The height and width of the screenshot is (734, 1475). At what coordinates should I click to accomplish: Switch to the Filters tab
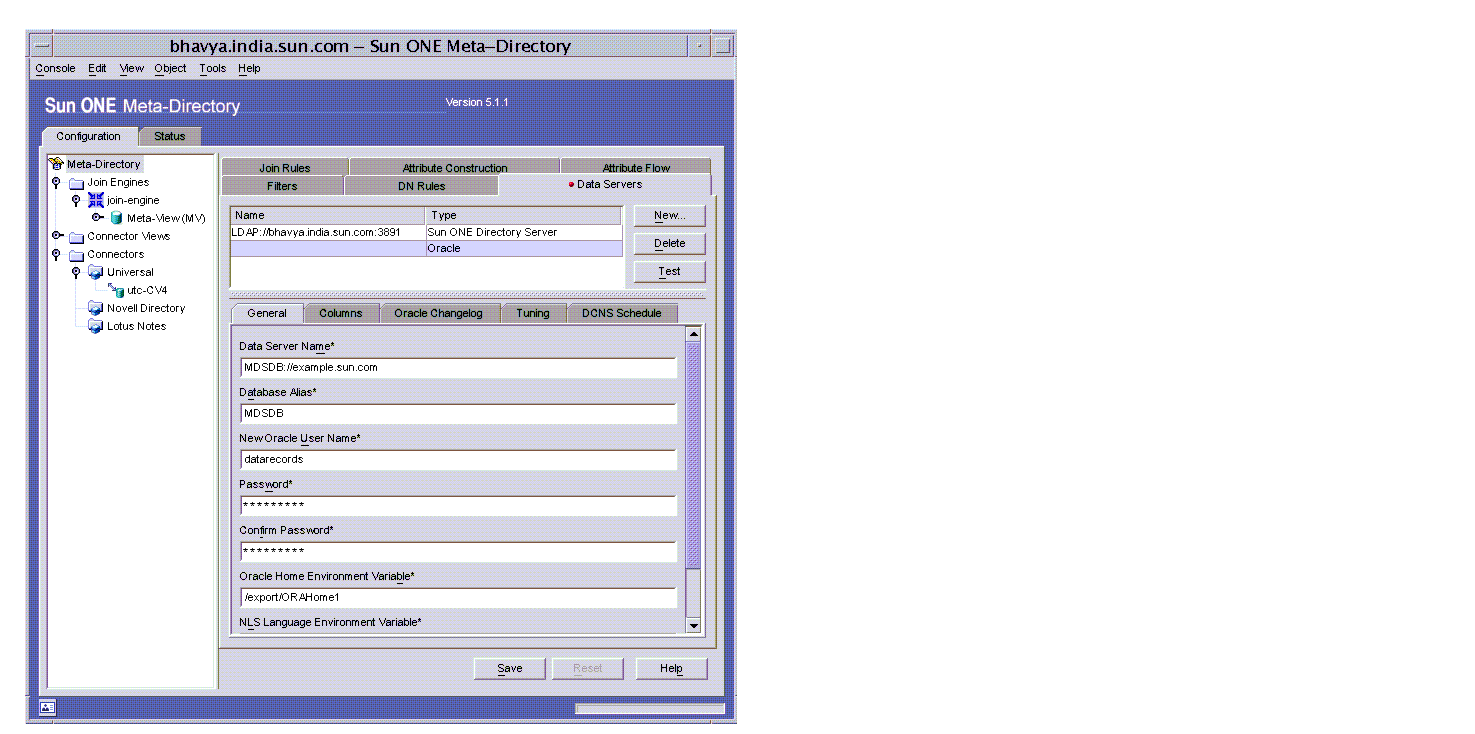click(282, 186)
